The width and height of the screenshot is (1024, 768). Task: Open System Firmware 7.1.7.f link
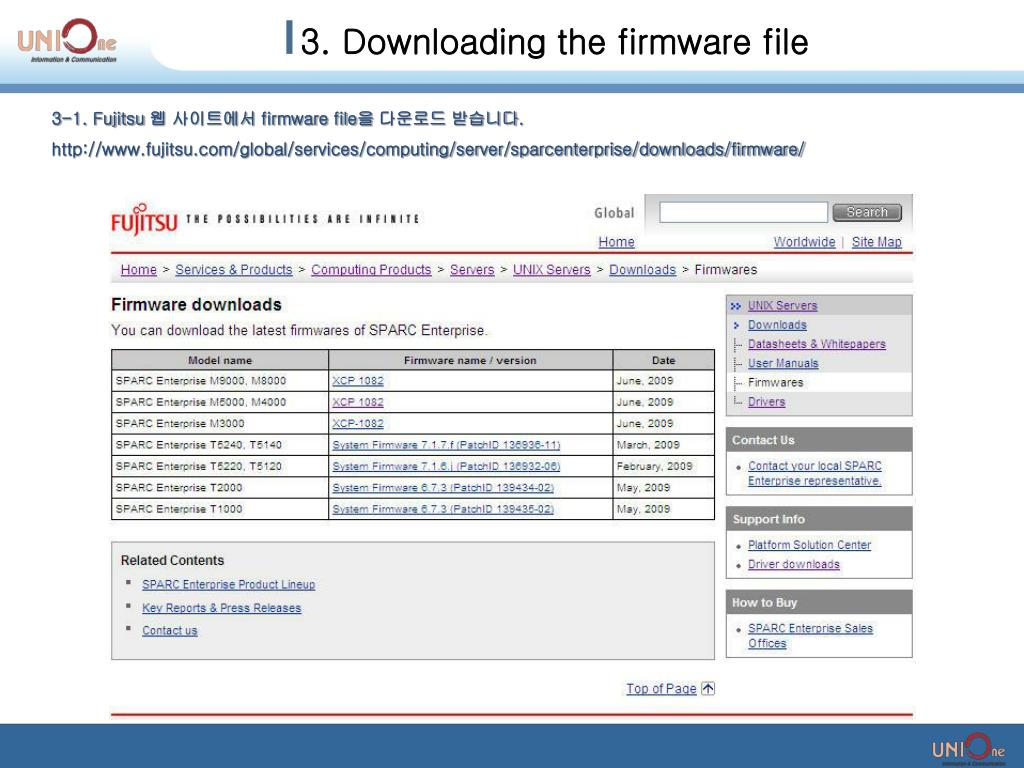pos(446,445)
